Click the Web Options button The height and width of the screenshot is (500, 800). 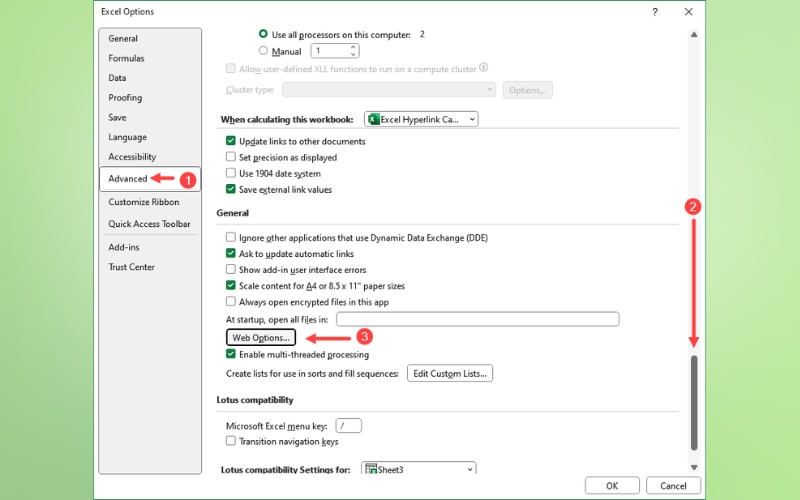point(261,338)
